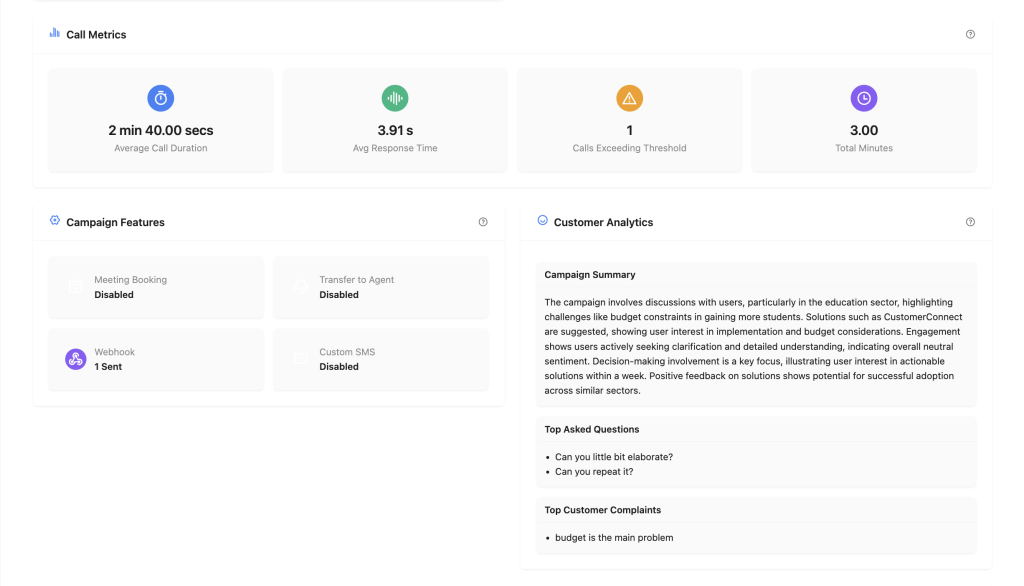Click the blue stopwatch icon
The height and width of the screenshot is (586, 1024).
(161, 98)
